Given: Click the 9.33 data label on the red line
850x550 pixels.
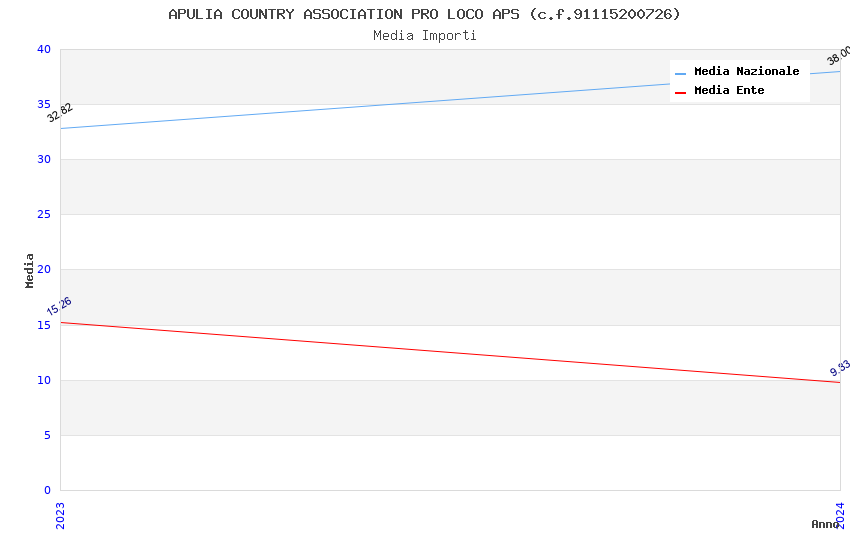Looking at the screenshot, I should (840, 368).
